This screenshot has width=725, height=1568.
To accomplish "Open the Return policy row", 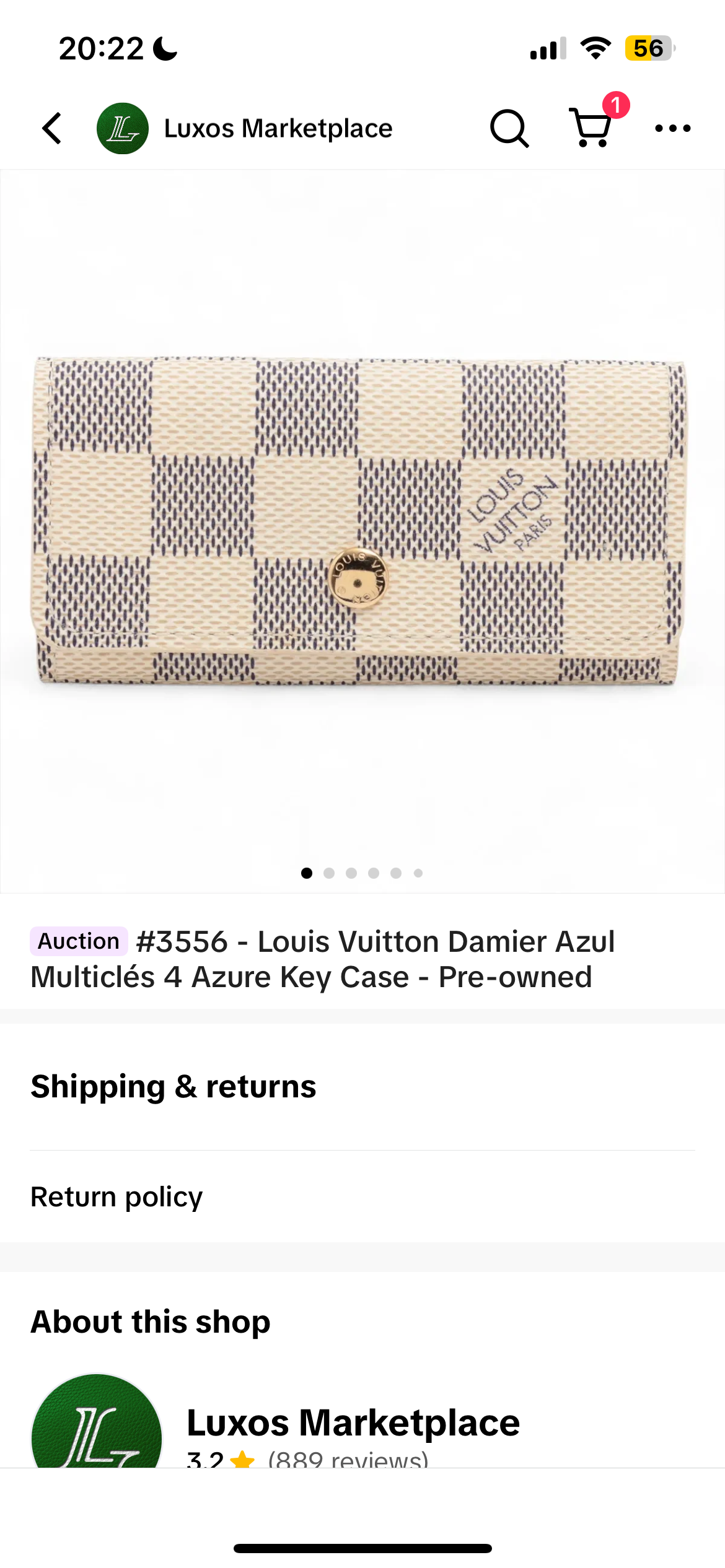I will pyautogui.click(x=362, y=1196).
